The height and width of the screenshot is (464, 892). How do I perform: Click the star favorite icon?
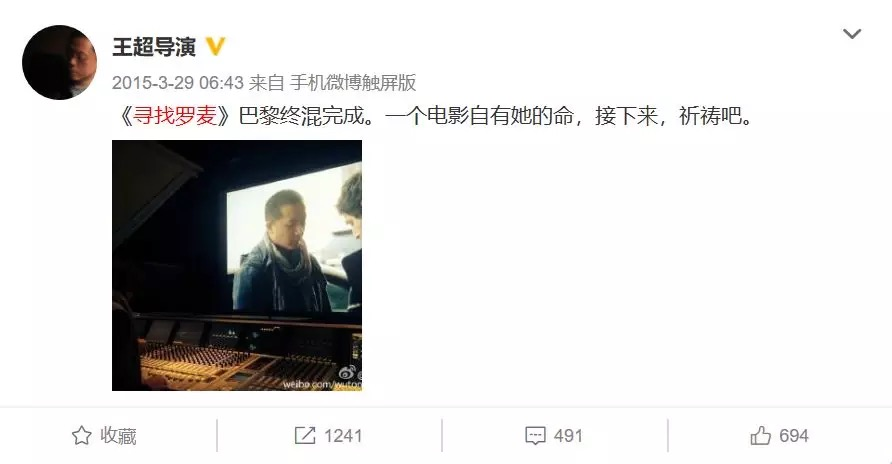(81, 436)
